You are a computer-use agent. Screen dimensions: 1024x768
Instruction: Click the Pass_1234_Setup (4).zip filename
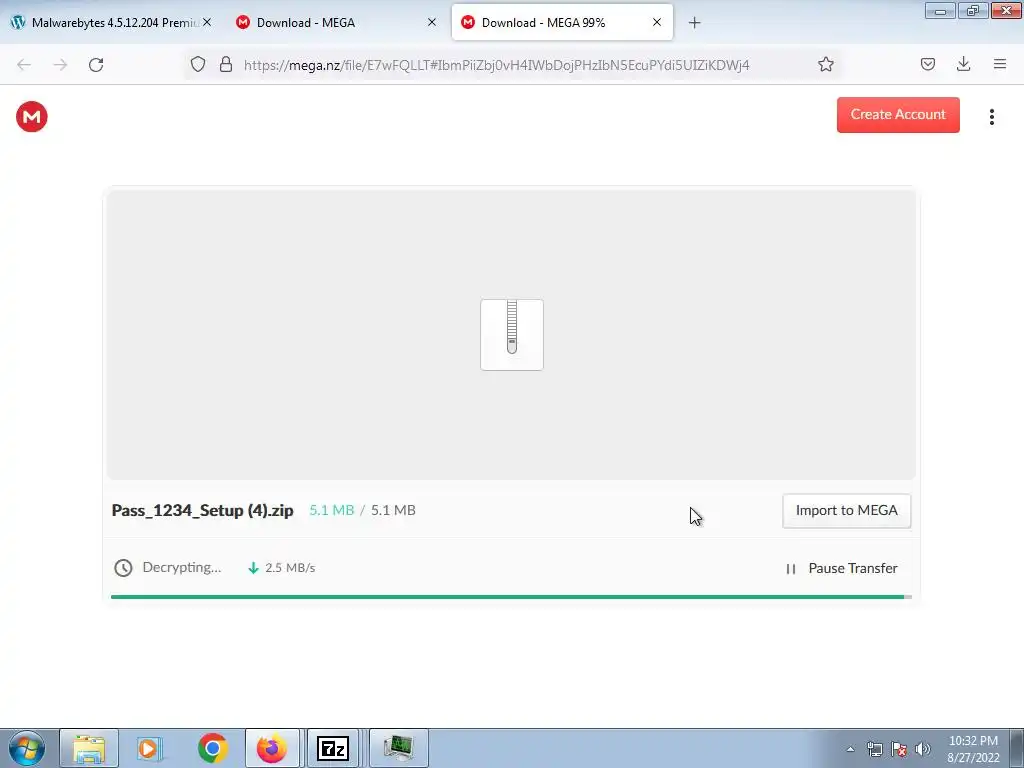[x=202, y=510]
